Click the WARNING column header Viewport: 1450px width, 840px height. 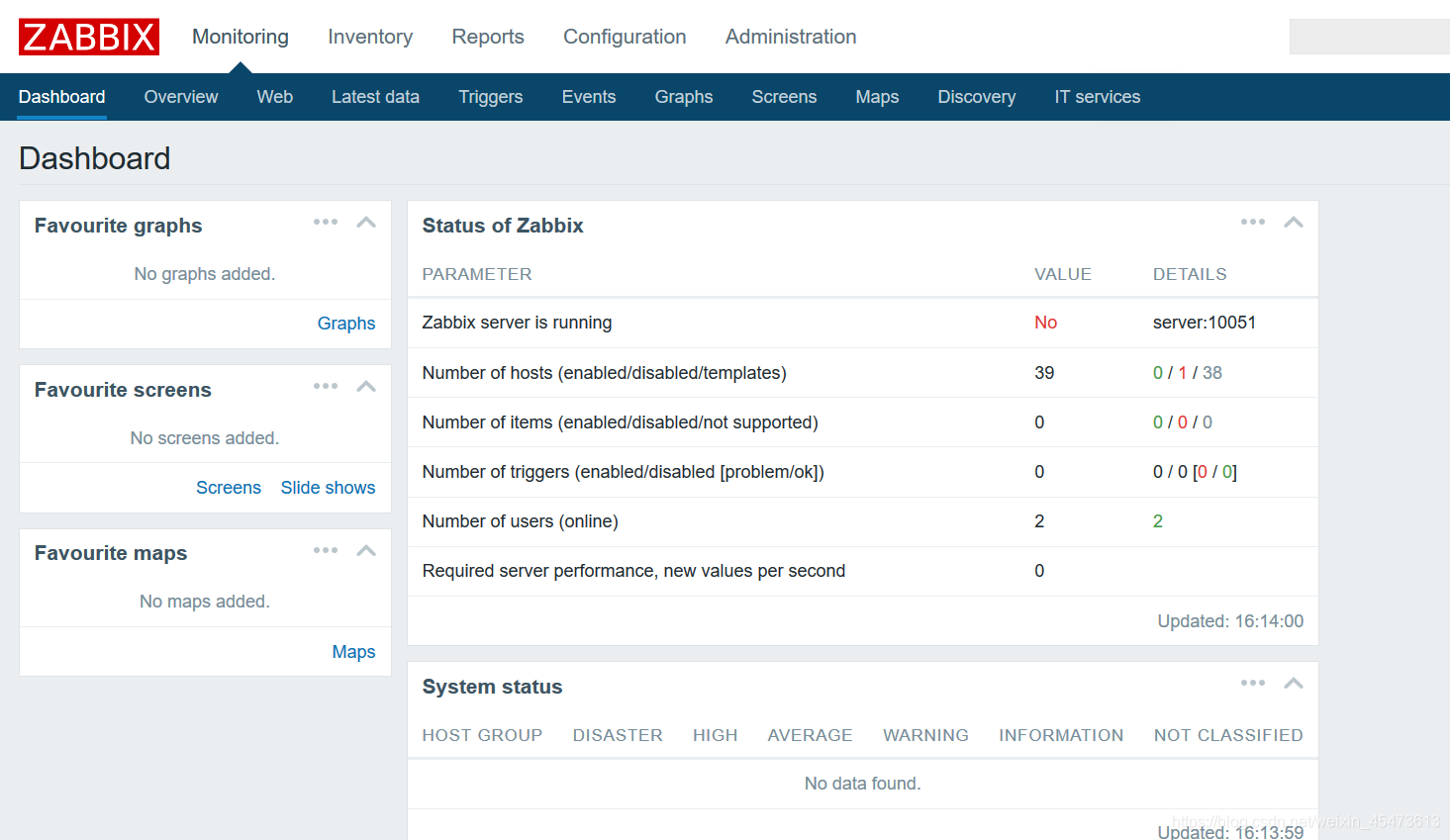tap(925, 735)
